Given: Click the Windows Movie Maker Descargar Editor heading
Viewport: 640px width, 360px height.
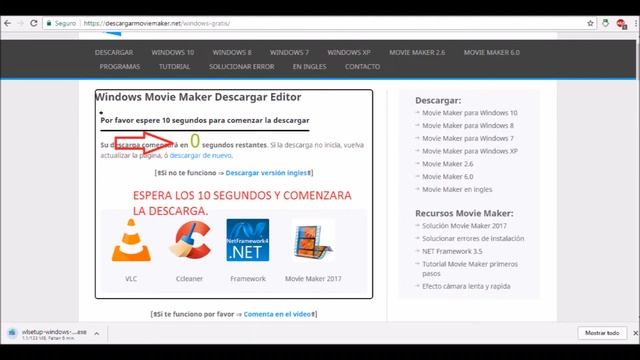Looking at the screenshot, I should coord(198,97).
